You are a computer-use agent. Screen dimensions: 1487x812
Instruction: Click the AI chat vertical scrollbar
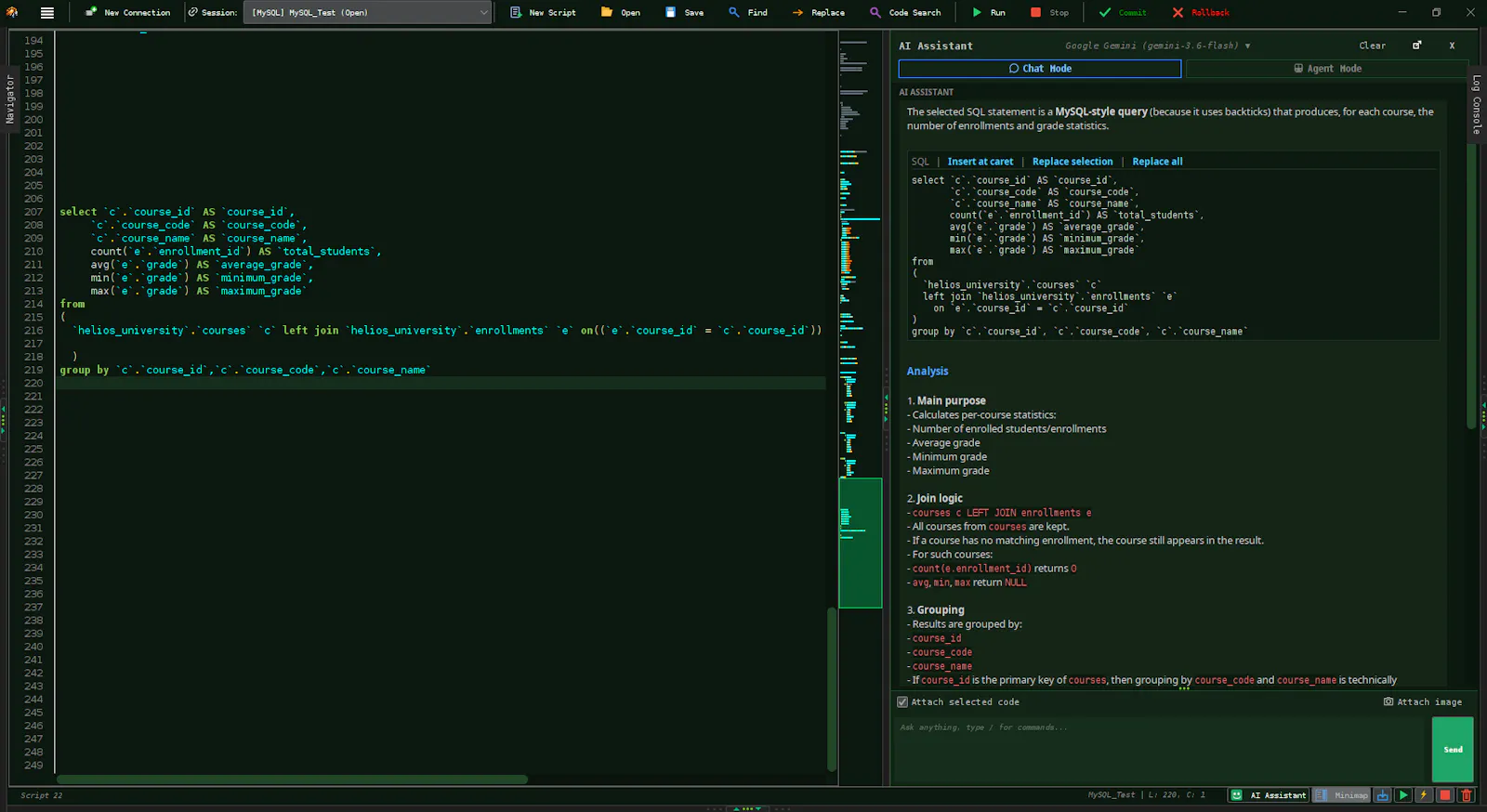1471,285
